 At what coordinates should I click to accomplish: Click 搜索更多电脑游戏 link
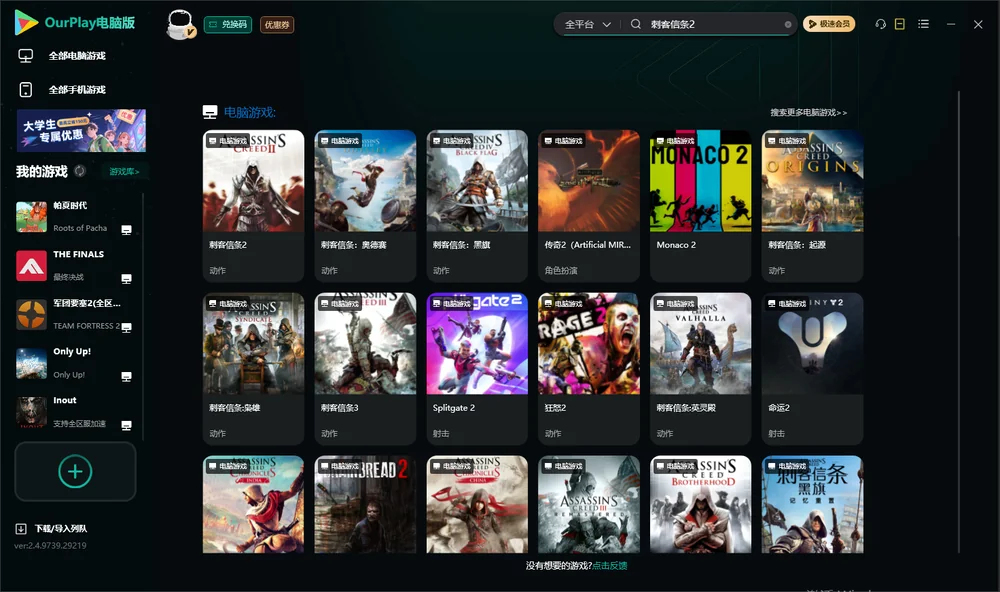(808, 112)
